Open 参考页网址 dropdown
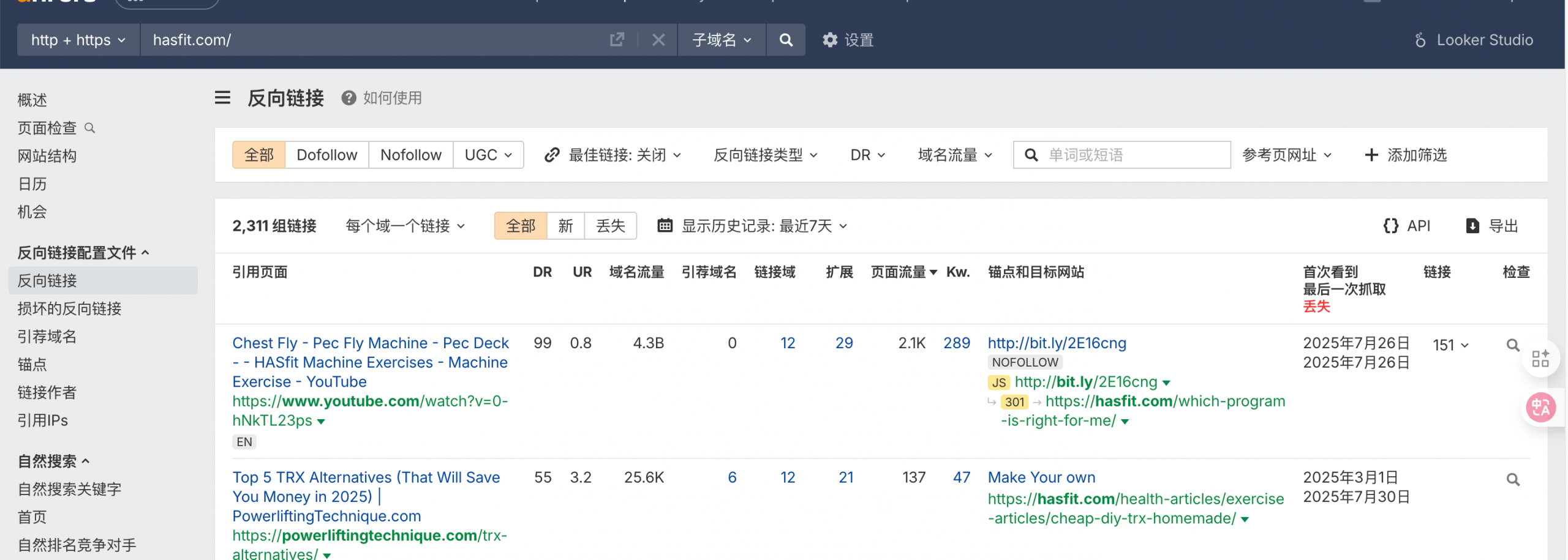The height and width of the screenshot is (560, 1568). (x=1287, y=155)
